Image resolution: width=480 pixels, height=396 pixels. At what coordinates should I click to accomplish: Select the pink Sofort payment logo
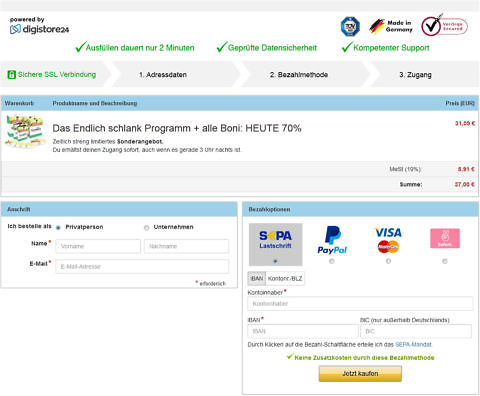pos(445,238)
